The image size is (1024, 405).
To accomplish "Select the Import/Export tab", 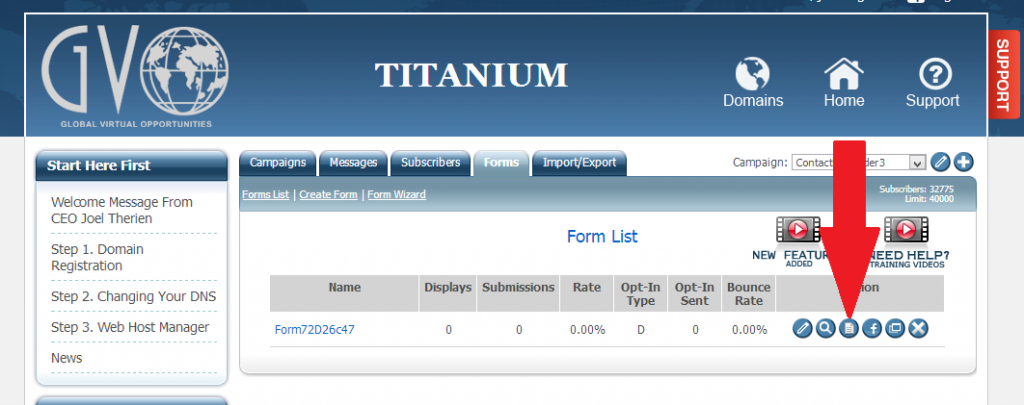I will tap(579, 162).
